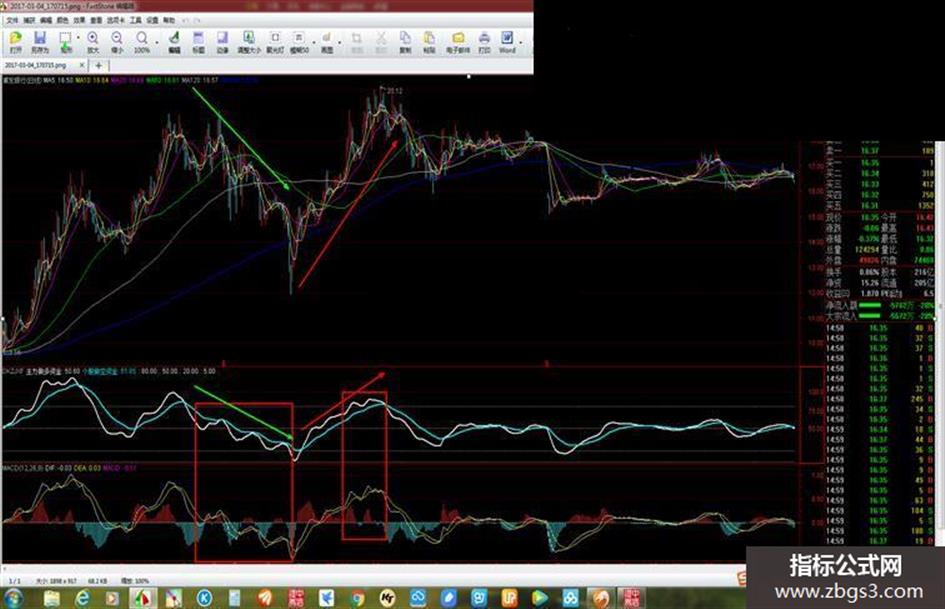Expand the zoom dropdown arrow after 100%
The height and width of the screenshot is (609, 945).
[157, 42]
